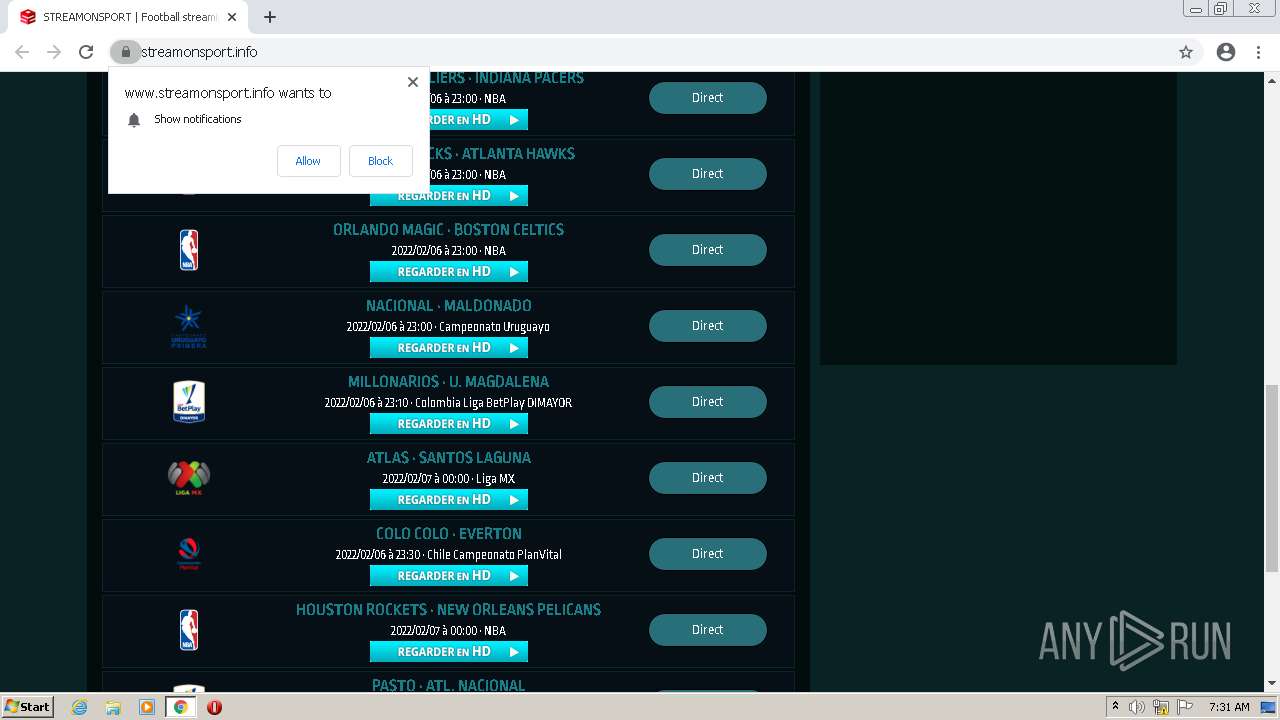Image resolution: width=1280 pixels, height=720 pixels.
Task: Click Regarder en HD for Colo Colo
Action: click(x=449, y=576)
